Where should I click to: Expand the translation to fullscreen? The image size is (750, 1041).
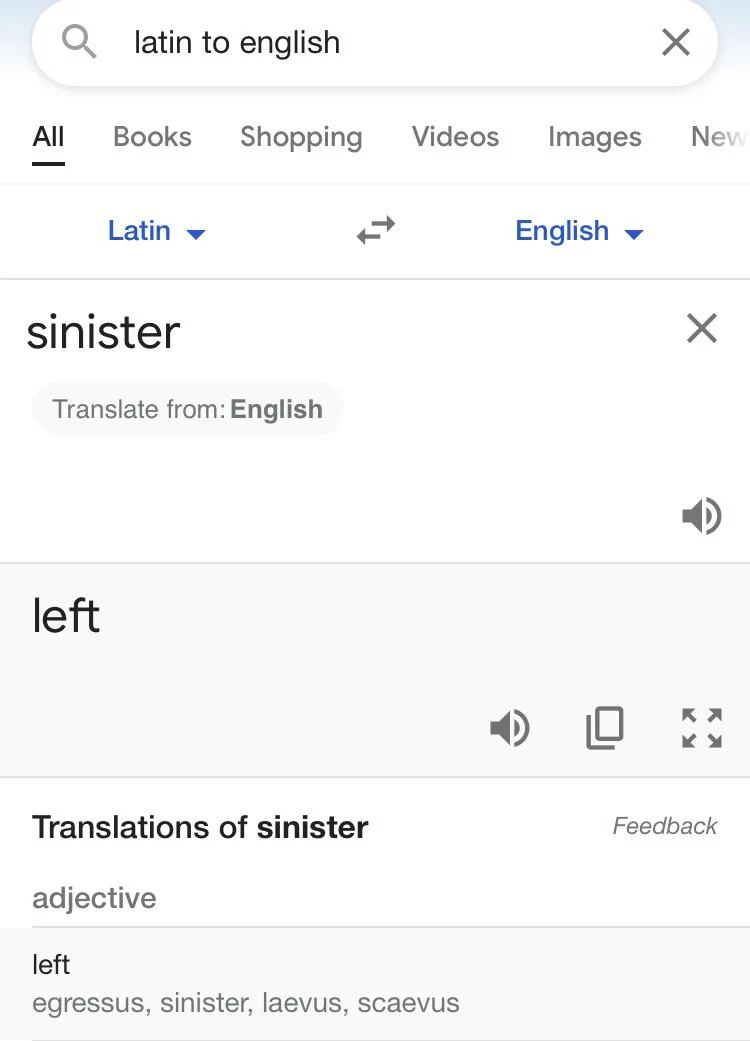tap(702, 728)
